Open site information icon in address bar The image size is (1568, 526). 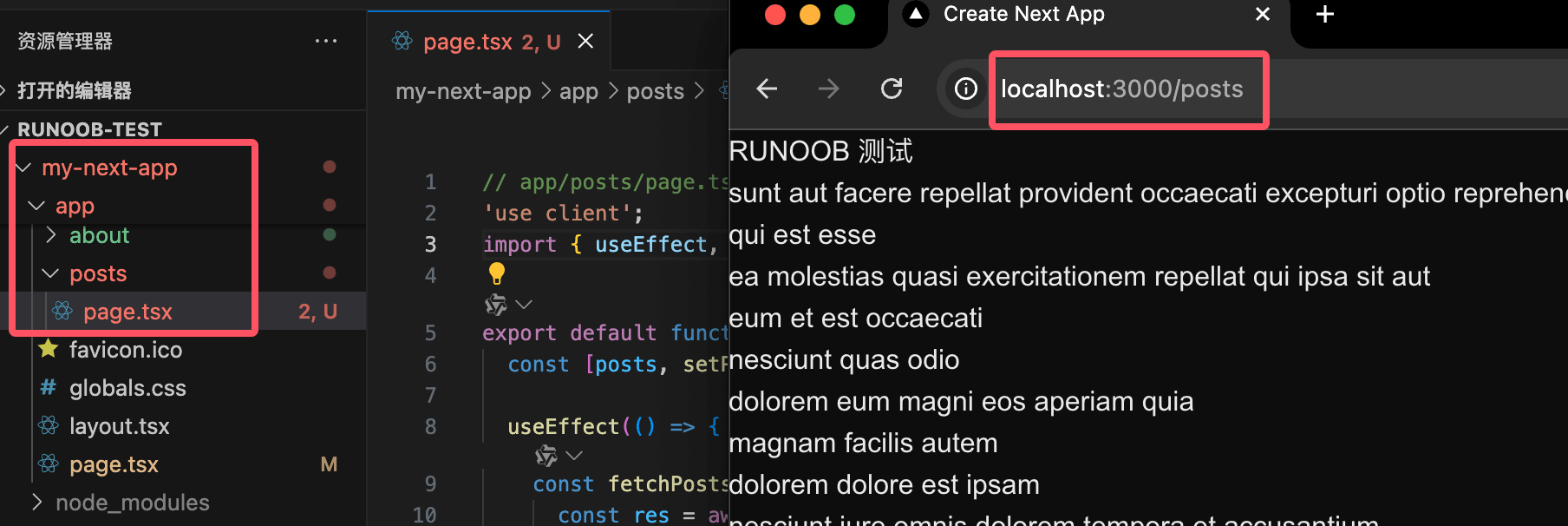[965, 89]
